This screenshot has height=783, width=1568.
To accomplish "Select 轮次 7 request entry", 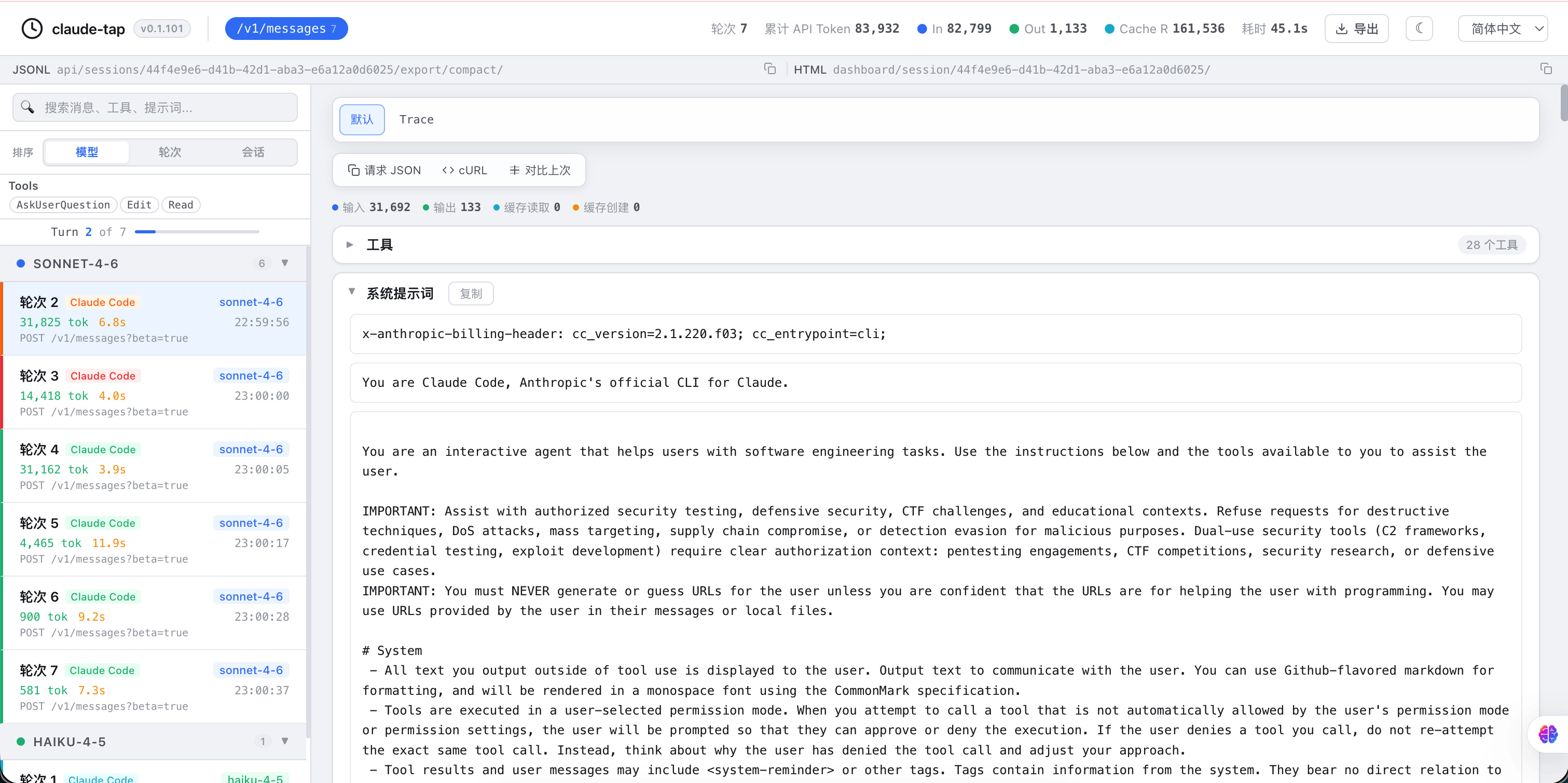I will [x=154, y=687].
